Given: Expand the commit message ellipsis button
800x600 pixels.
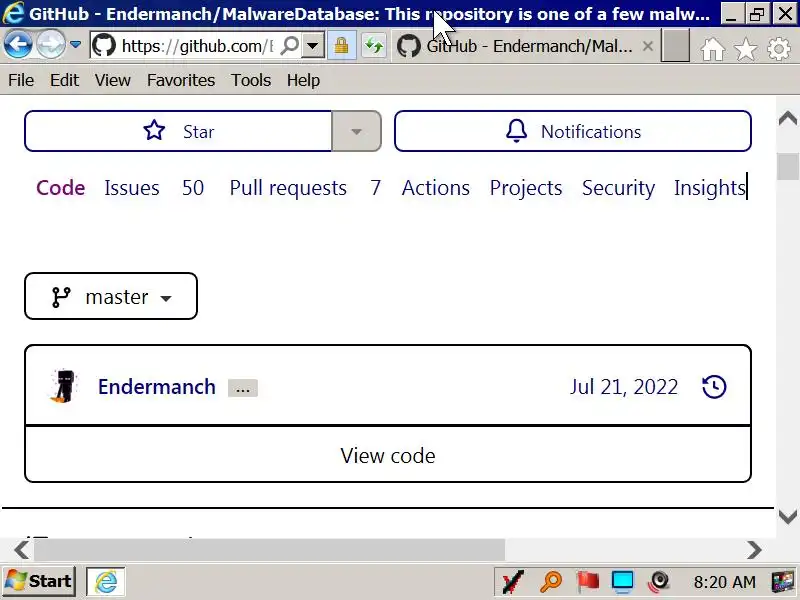Looking at the screenshot, I should 243,388.
